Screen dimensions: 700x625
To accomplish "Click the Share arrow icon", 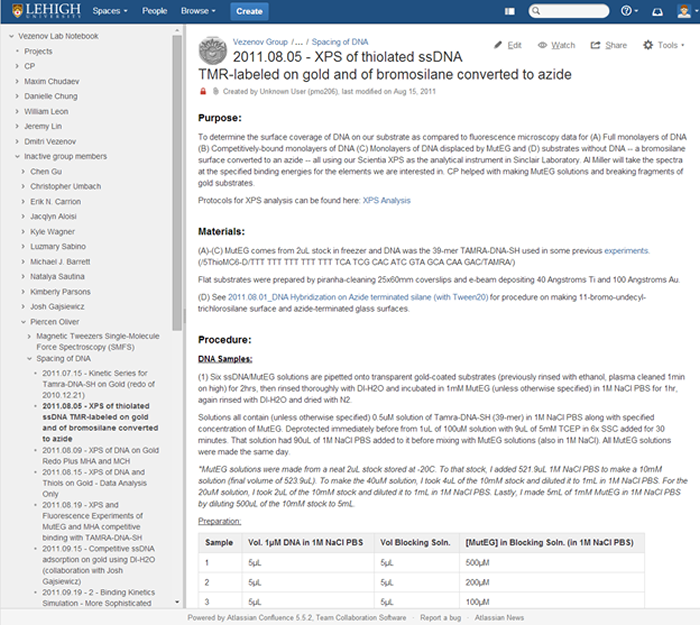I will click(x=595, y=45).
